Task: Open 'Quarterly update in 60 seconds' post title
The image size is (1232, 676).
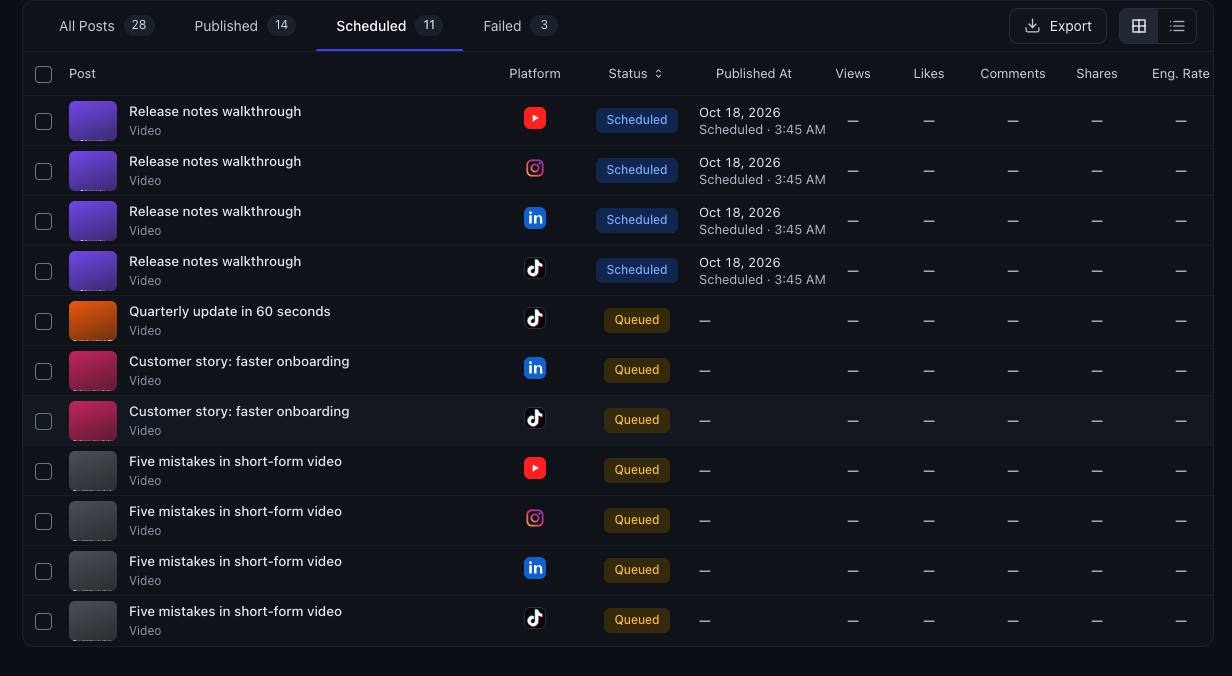Action: coord(230,312)
